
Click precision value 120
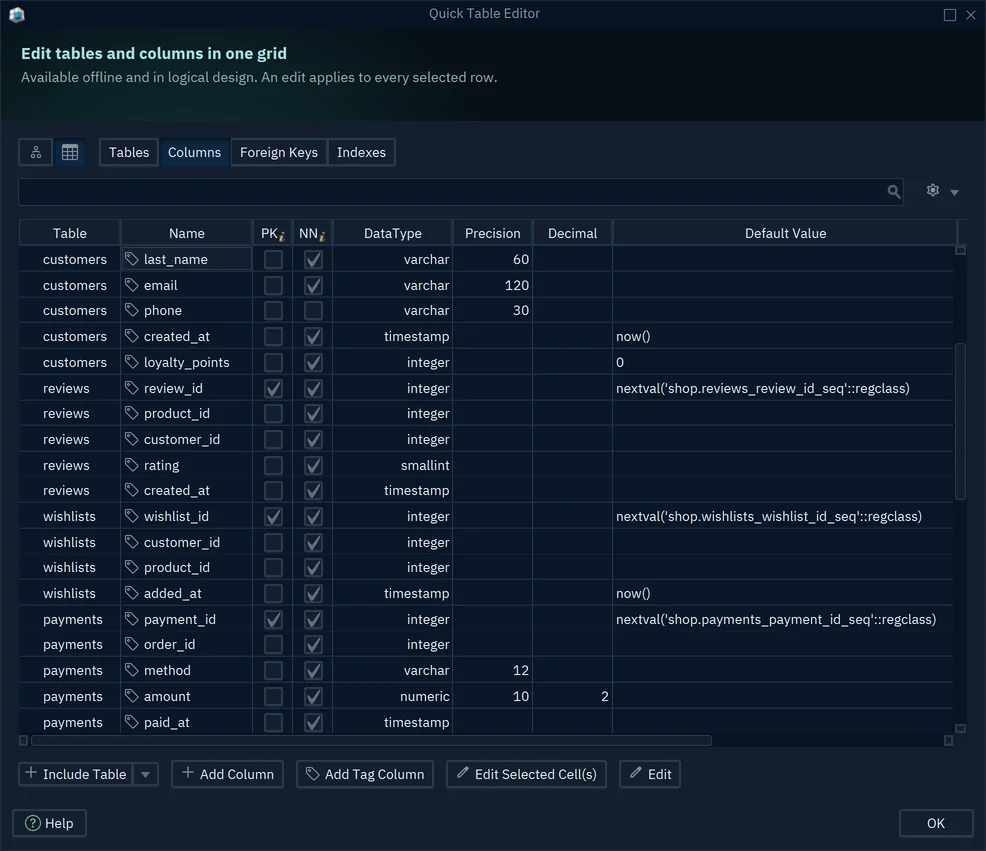click(x=492, y=285)
